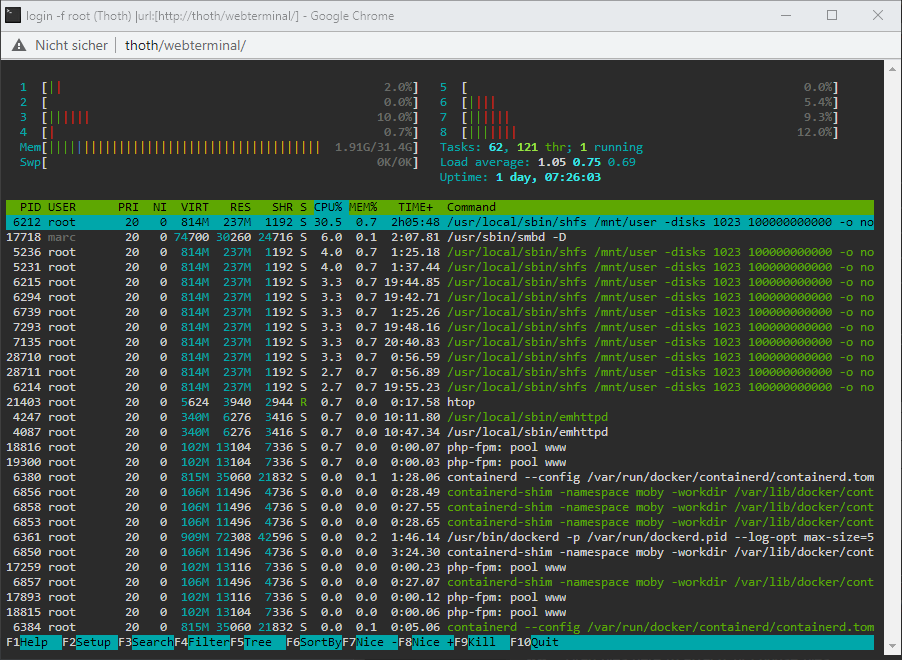
Task: Click the page scrollbar down arrow
Action: (893, 646)
